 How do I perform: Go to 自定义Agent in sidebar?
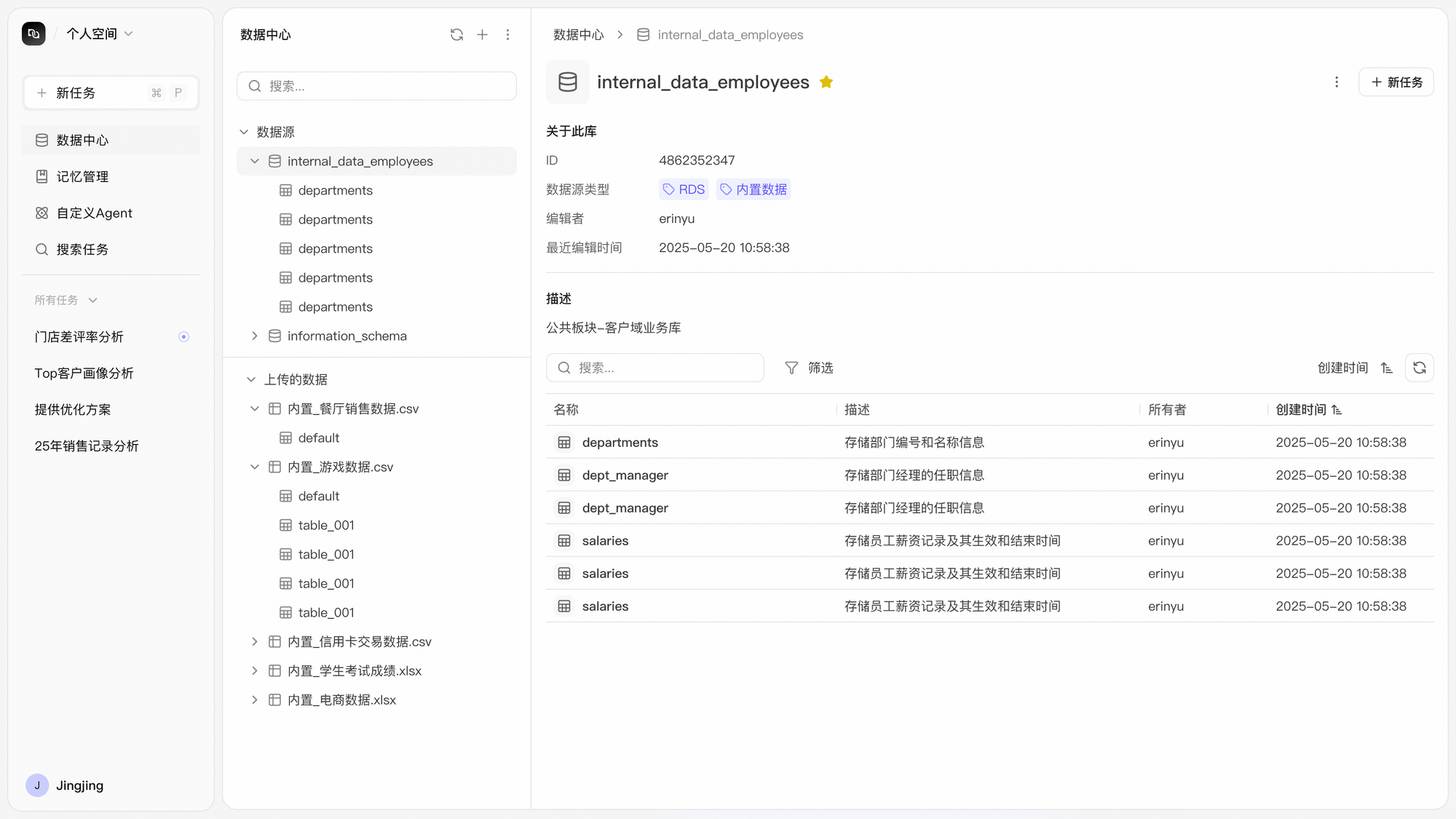point(94,213)
